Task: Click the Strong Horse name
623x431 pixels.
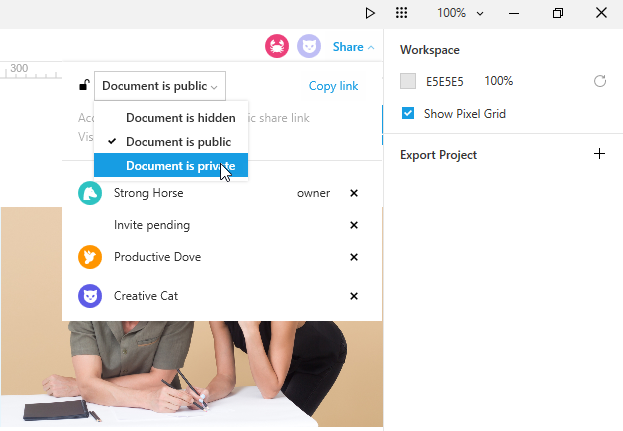Action: (x=149, y=193)
